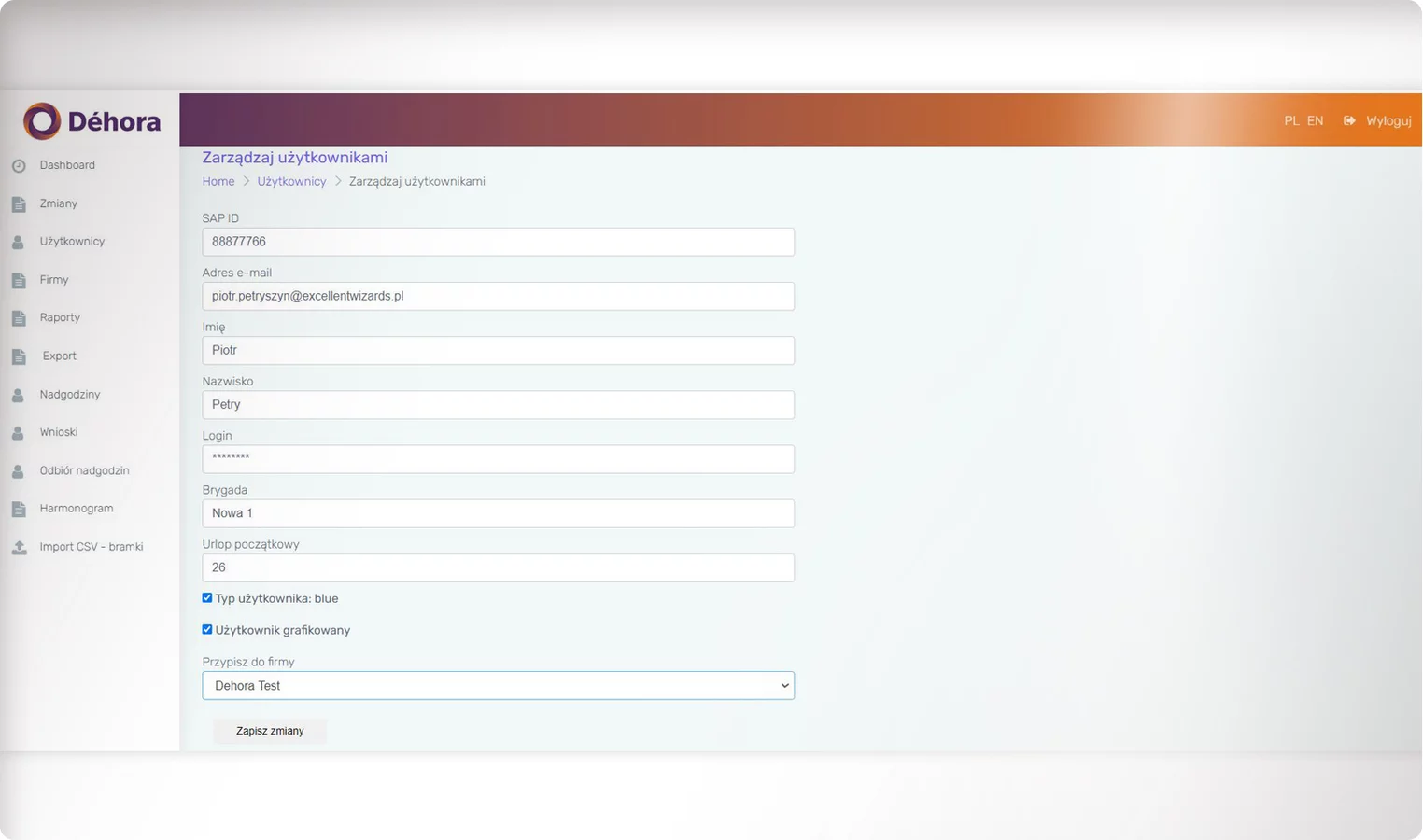This screenshot has width=1423, height=840.
Task: Click the Urlop początkowy field
Action: click(499, 567)
